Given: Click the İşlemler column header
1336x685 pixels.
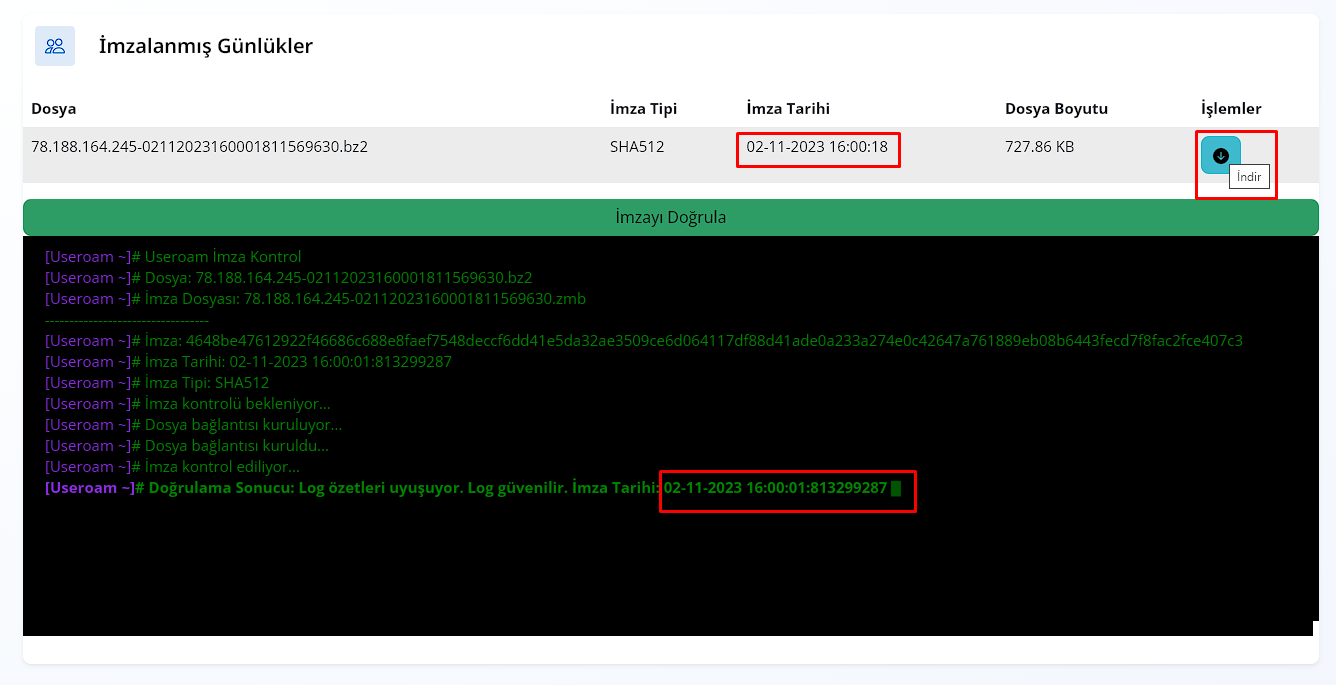Looking at the screenshot, I should [1231, 109].
